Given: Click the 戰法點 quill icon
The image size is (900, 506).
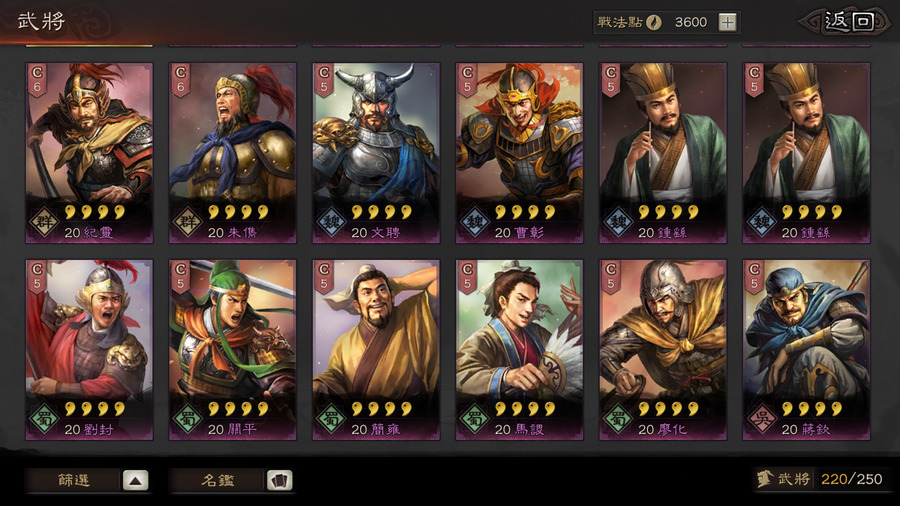Looking at the screenshot, I should [x=654, y=22].
